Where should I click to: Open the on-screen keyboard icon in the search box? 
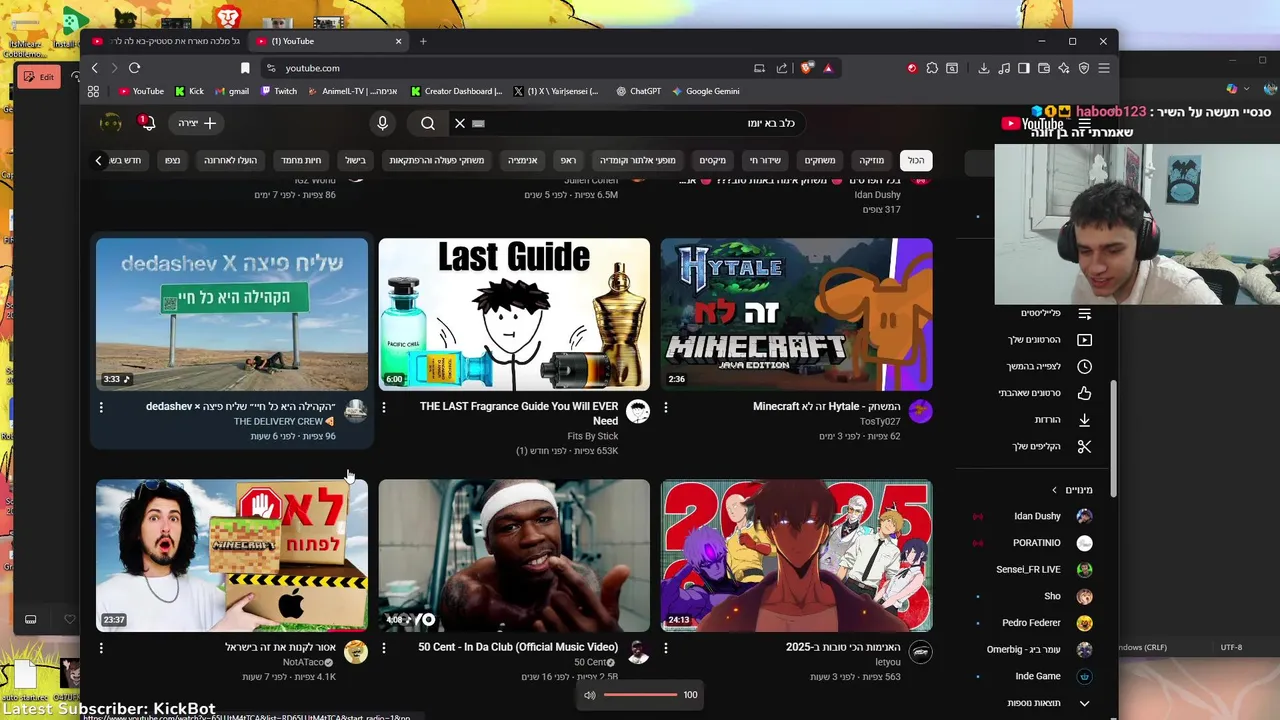pos(478,123)
